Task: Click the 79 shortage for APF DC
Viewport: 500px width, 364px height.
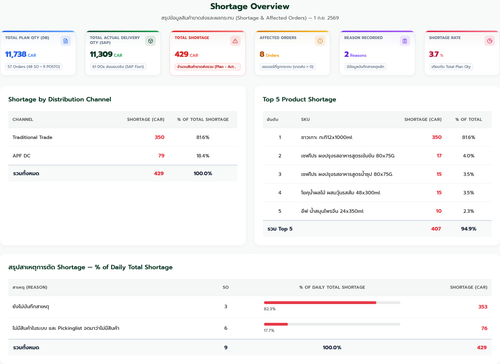Action: click(161, 156)
